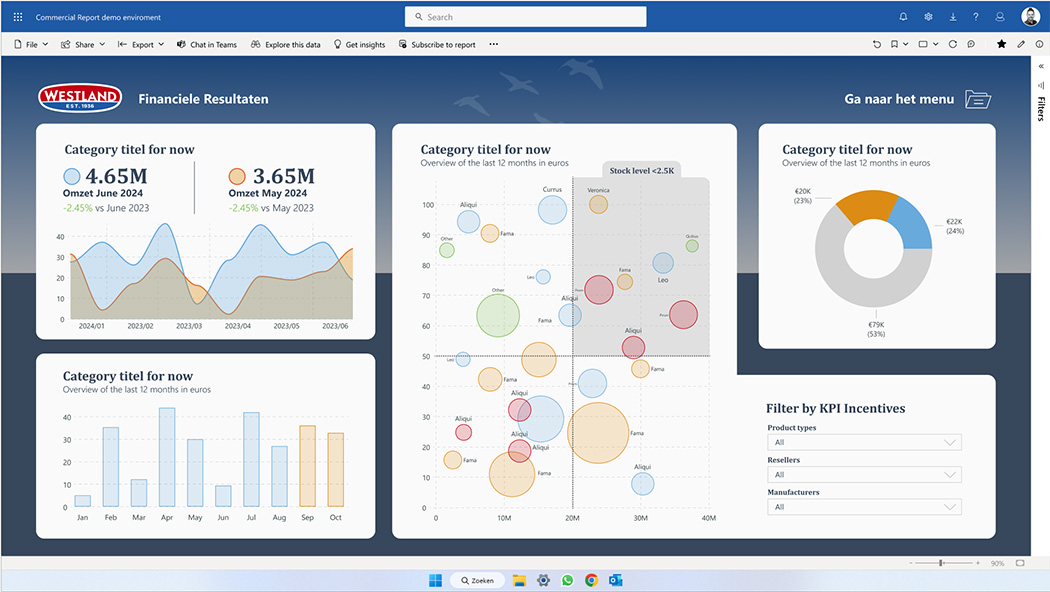Mark the report as favorite with the star
The width and height of the screenshot is (1050, 592).
click(x=1000, y=44)
